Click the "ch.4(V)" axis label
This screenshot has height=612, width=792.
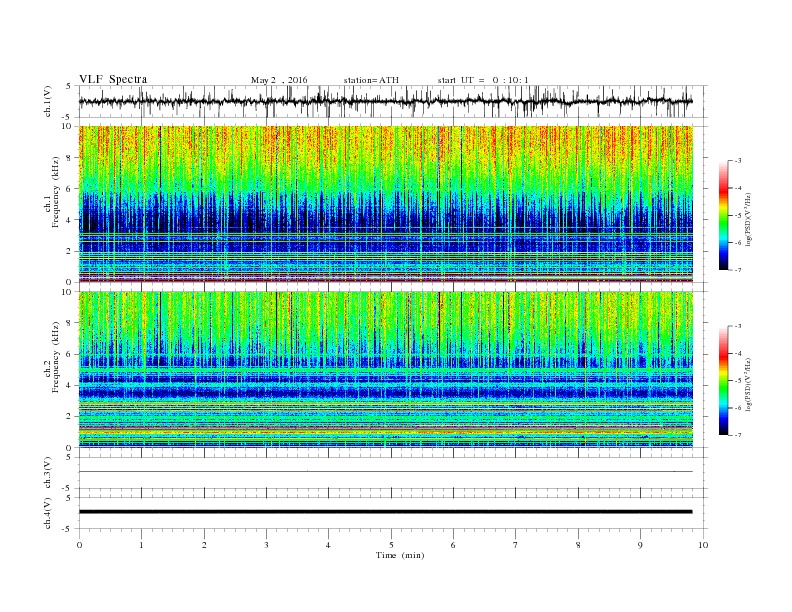pos(48,513)
